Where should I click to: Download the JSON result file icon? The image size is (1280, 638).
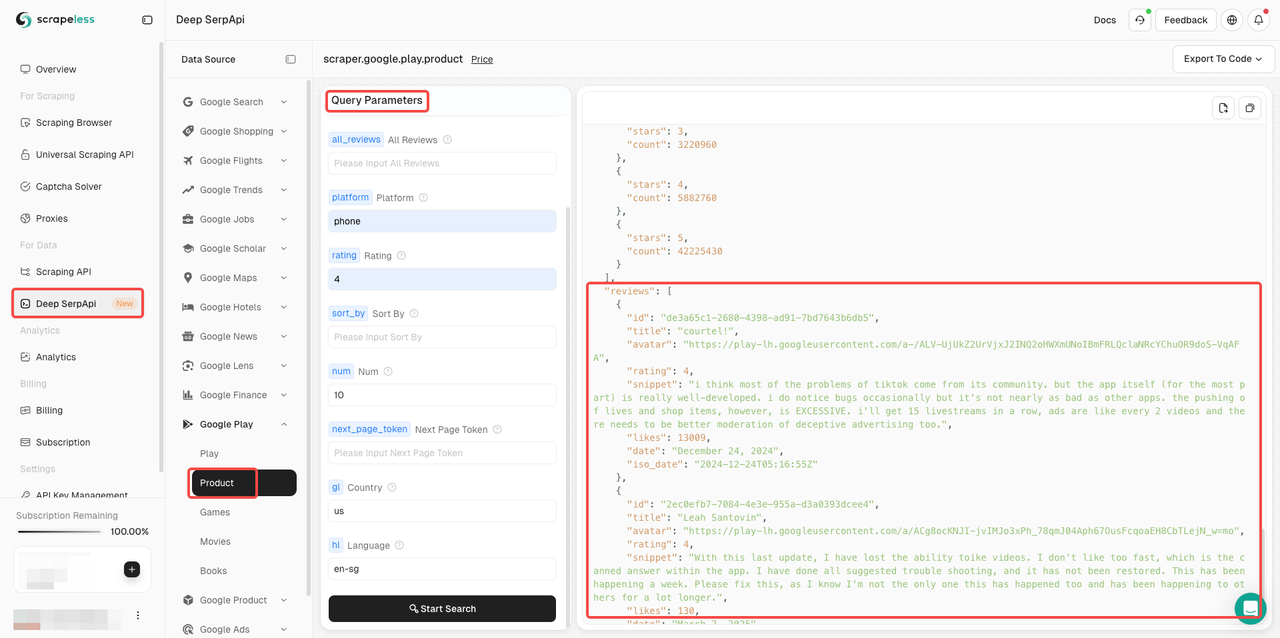(x=1223, y=108)
